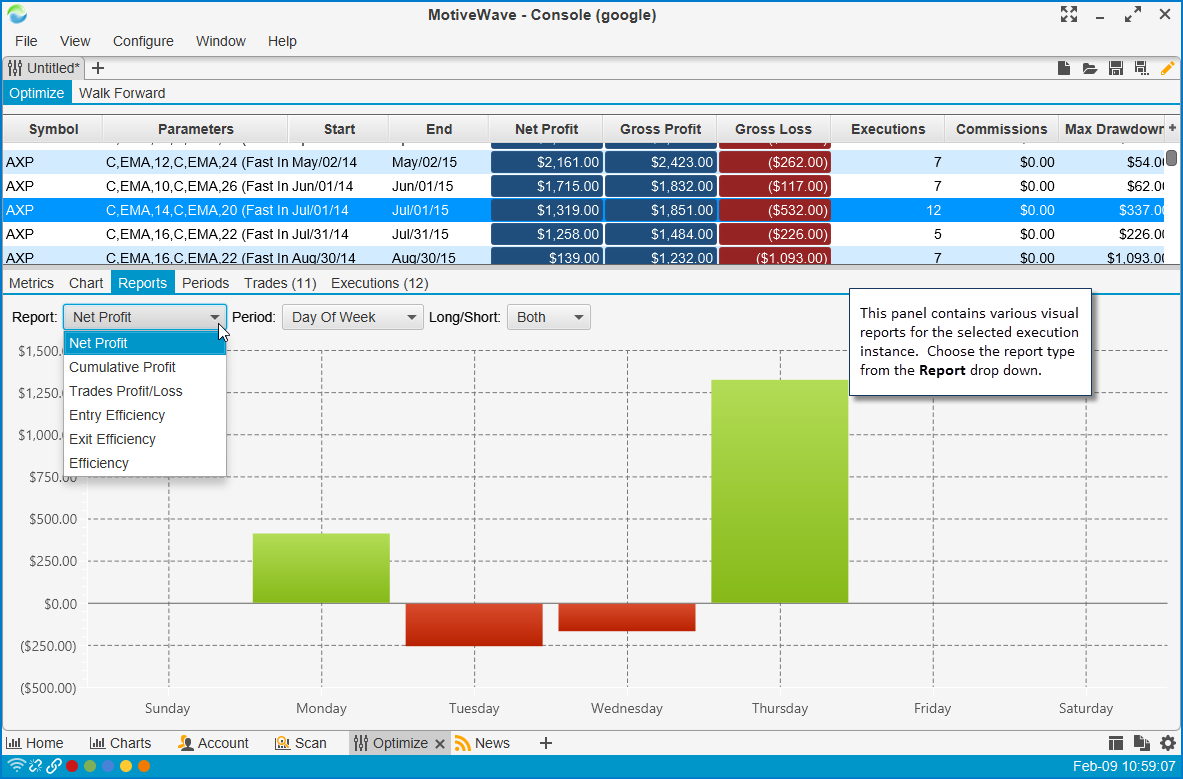Click the orange pencil edit icon
This screenshot has height=779, width=1183.
coord(1167,68)
